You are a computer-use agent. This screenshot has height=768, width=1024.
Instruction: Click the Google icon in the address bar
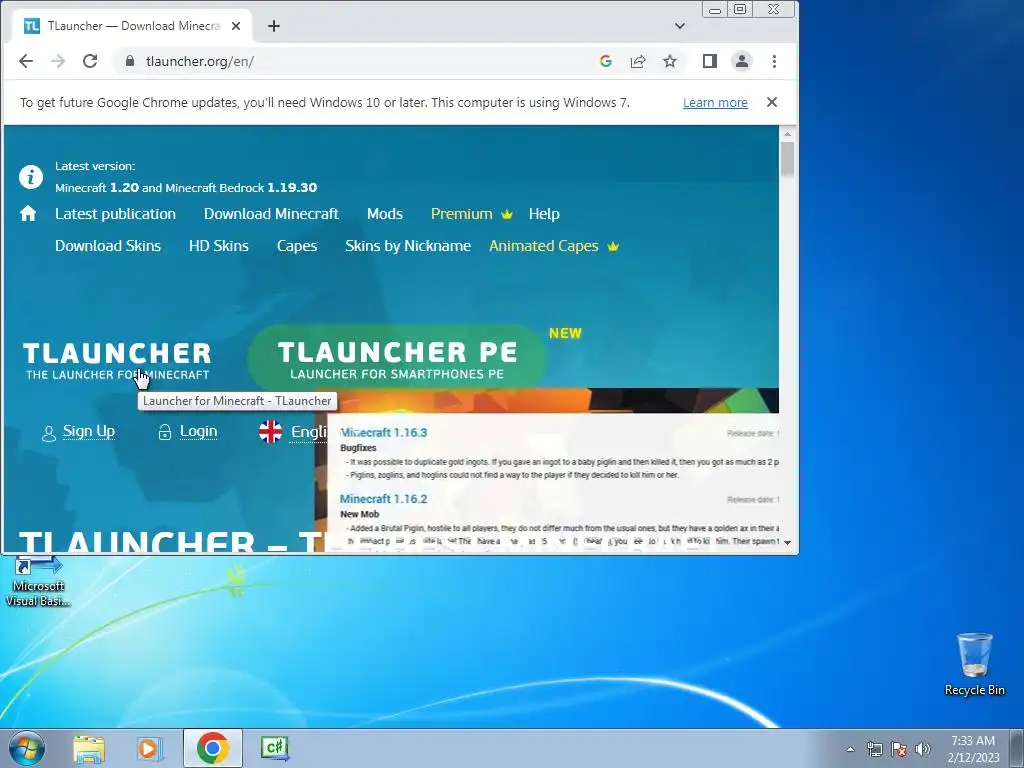[x=605, y=61]
